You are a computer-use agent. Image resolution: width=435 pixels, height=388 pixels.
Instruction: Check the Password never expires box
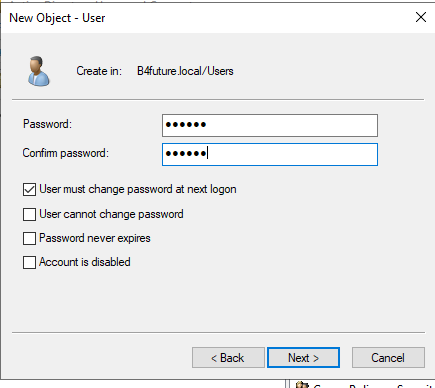click(x=29, y=238)
